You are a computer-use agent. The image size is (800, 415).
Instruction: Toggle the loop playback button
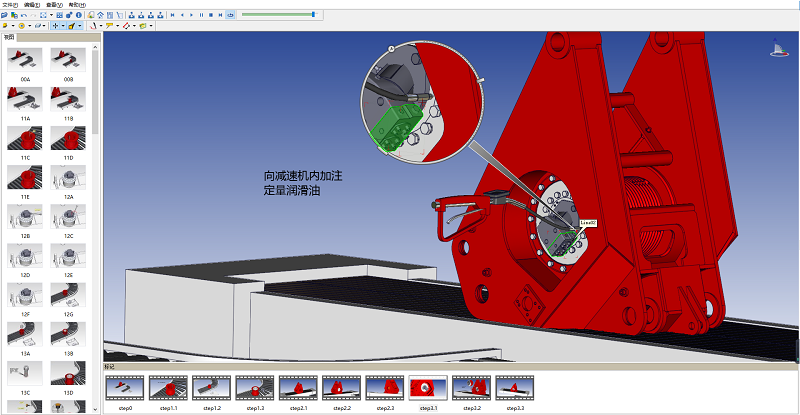(231, 15)
